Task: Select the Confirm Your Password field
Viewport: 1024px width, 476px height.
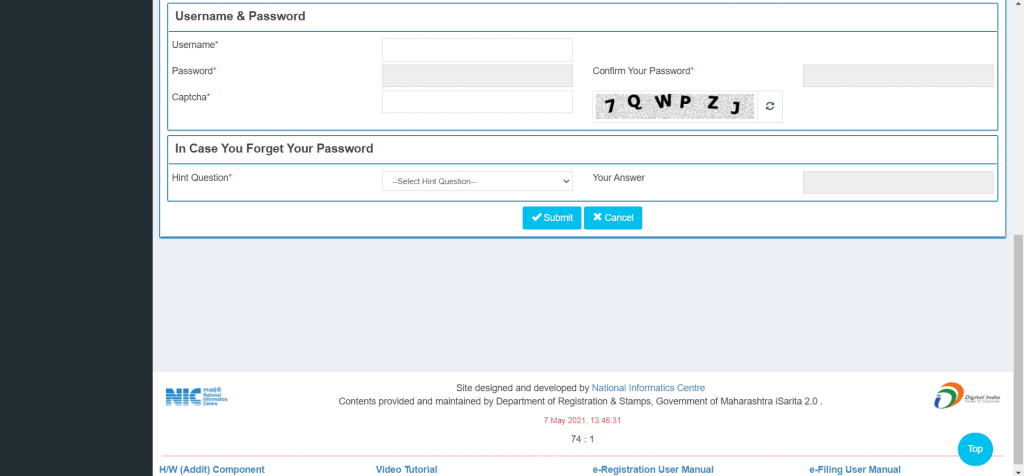Action: pos(898,75)
